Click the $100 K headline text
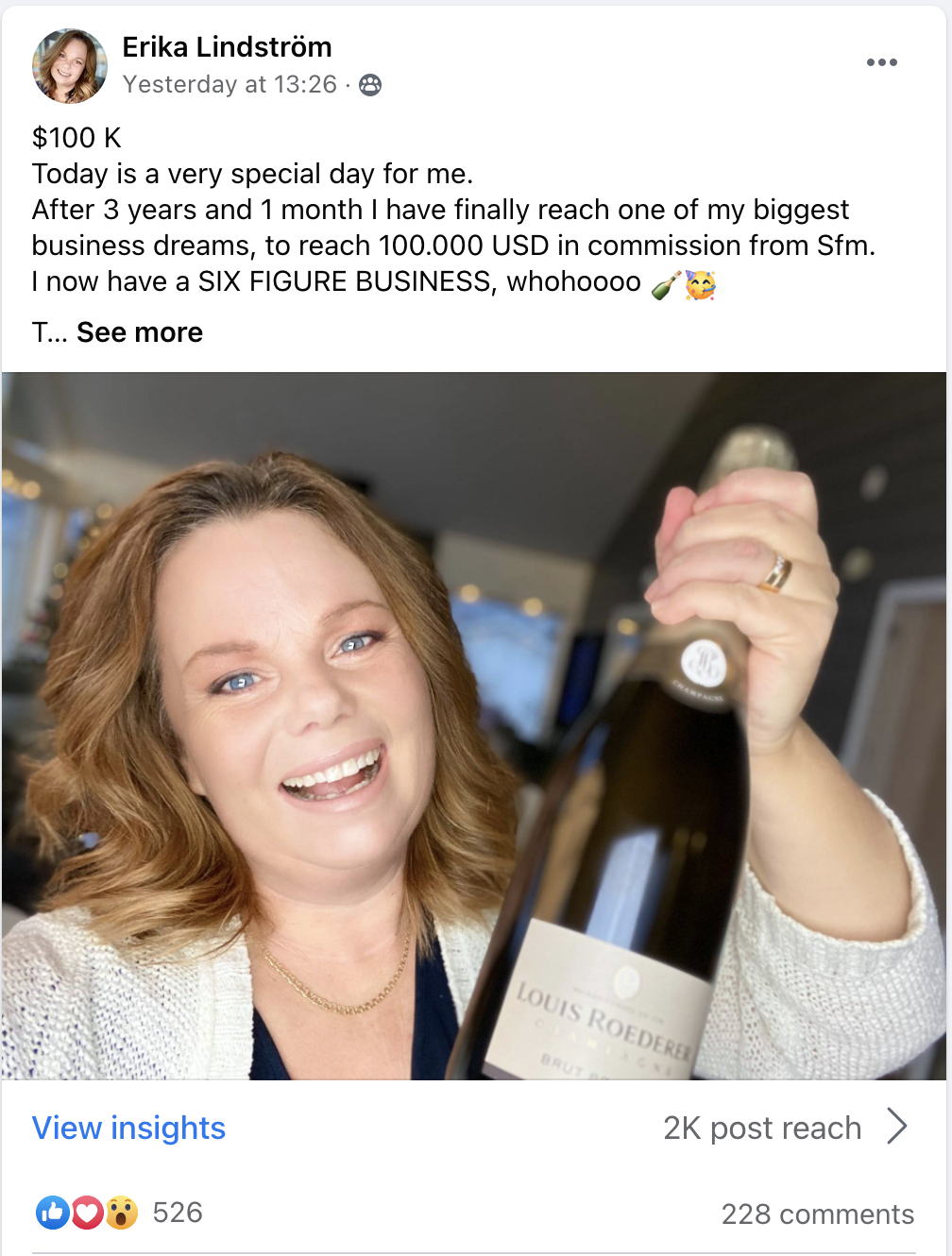The image size is (952, 1256). pos(76,138)
